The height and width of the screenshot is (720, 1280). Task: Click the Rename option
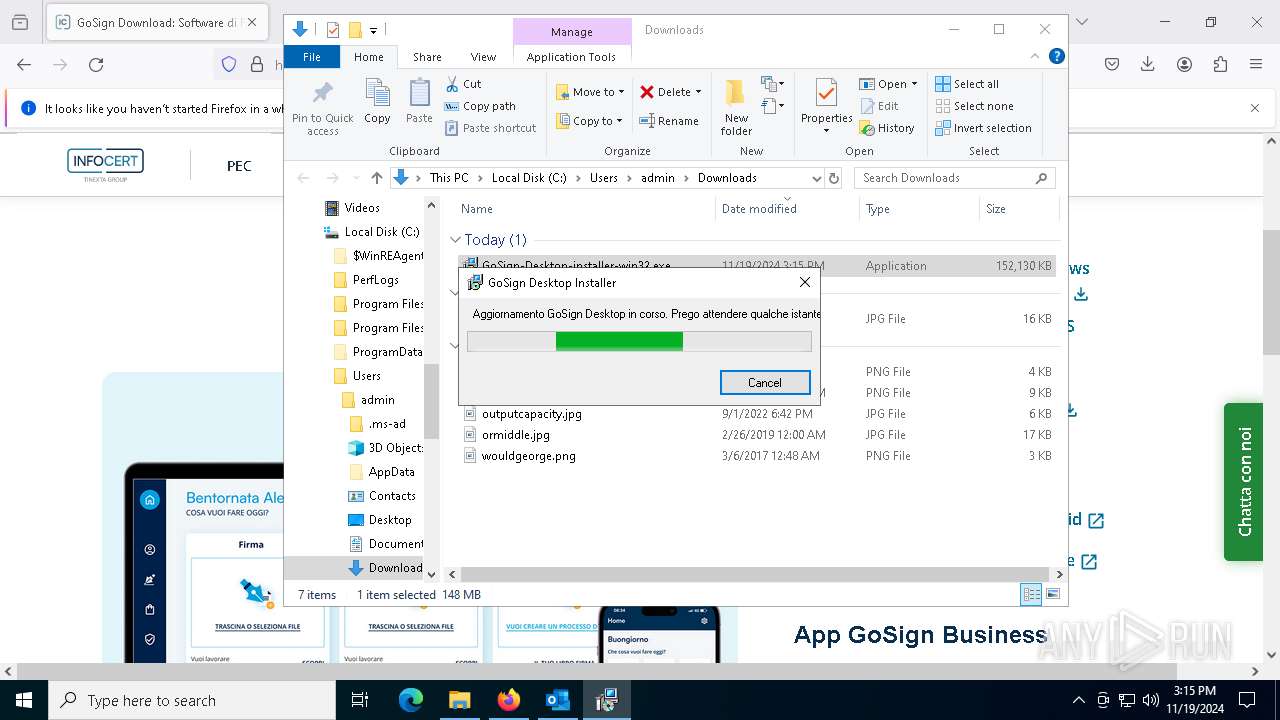click(669, 121)
